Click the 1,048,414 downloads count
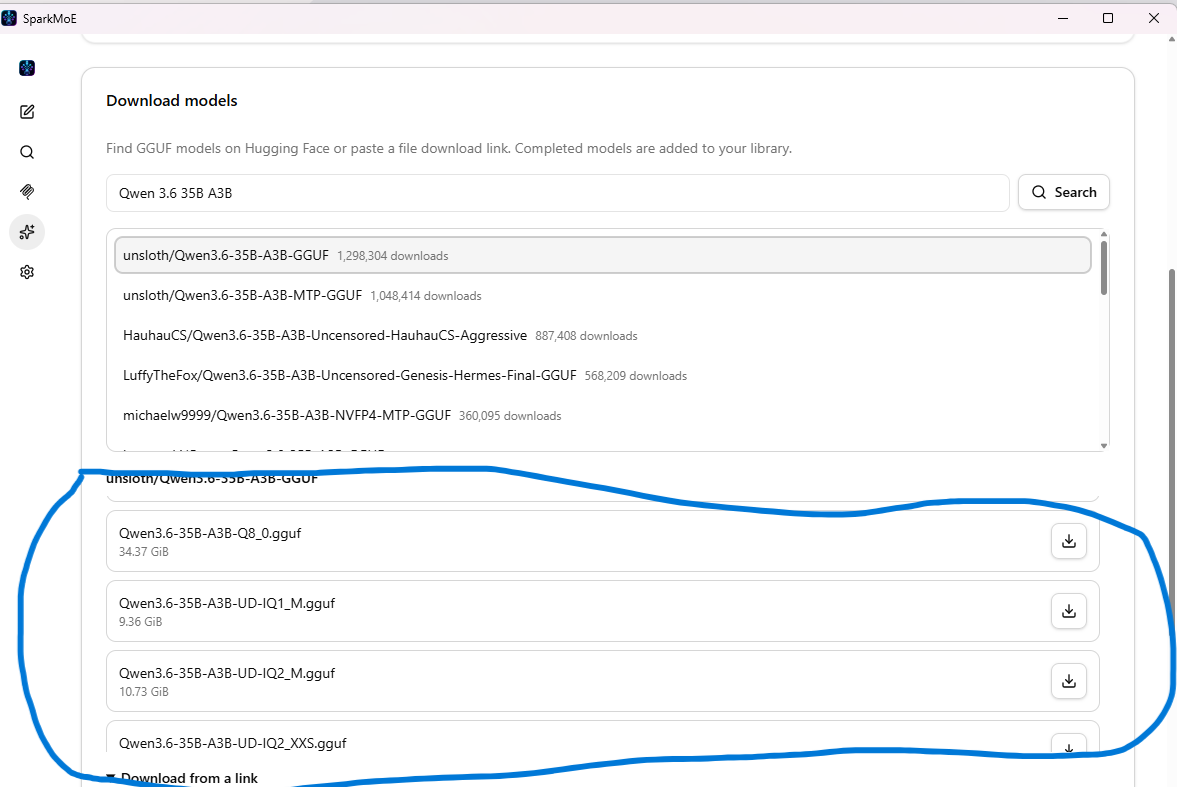The height and width of the screenshot is (787, 1177). [x=426, y=296]
